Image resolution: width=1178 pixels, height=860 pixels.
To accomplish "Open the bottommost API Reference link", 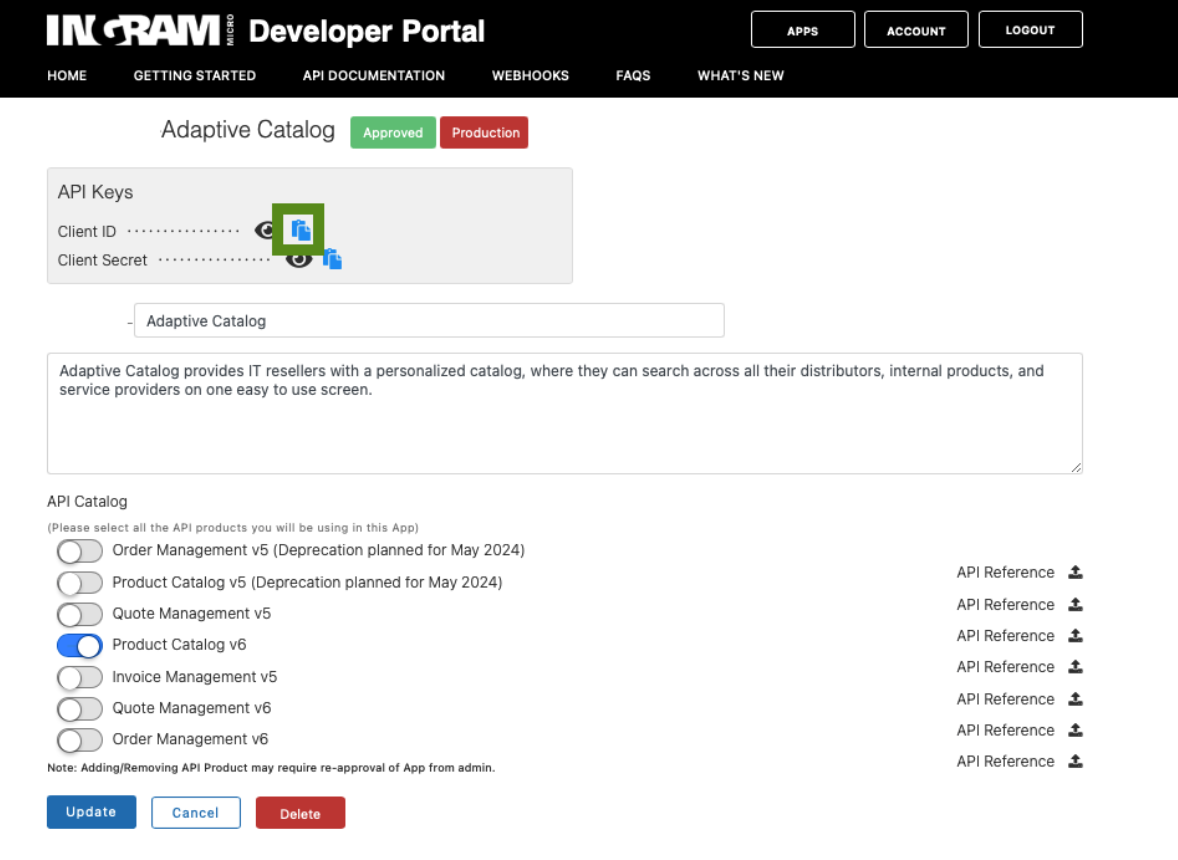I will pos(1005,761).
